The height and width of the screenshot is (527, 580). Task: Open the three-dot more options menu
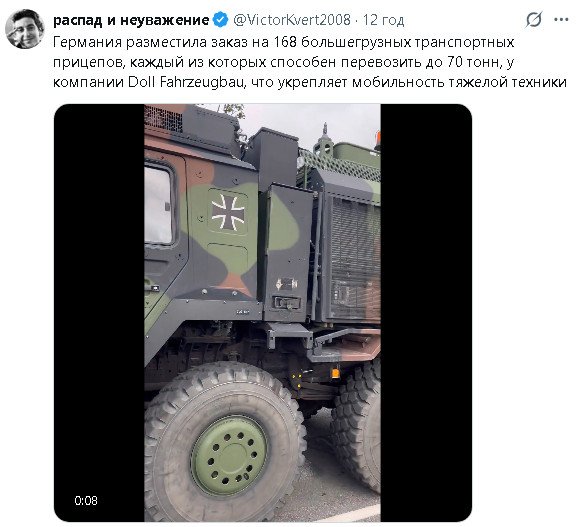(561, 20)
